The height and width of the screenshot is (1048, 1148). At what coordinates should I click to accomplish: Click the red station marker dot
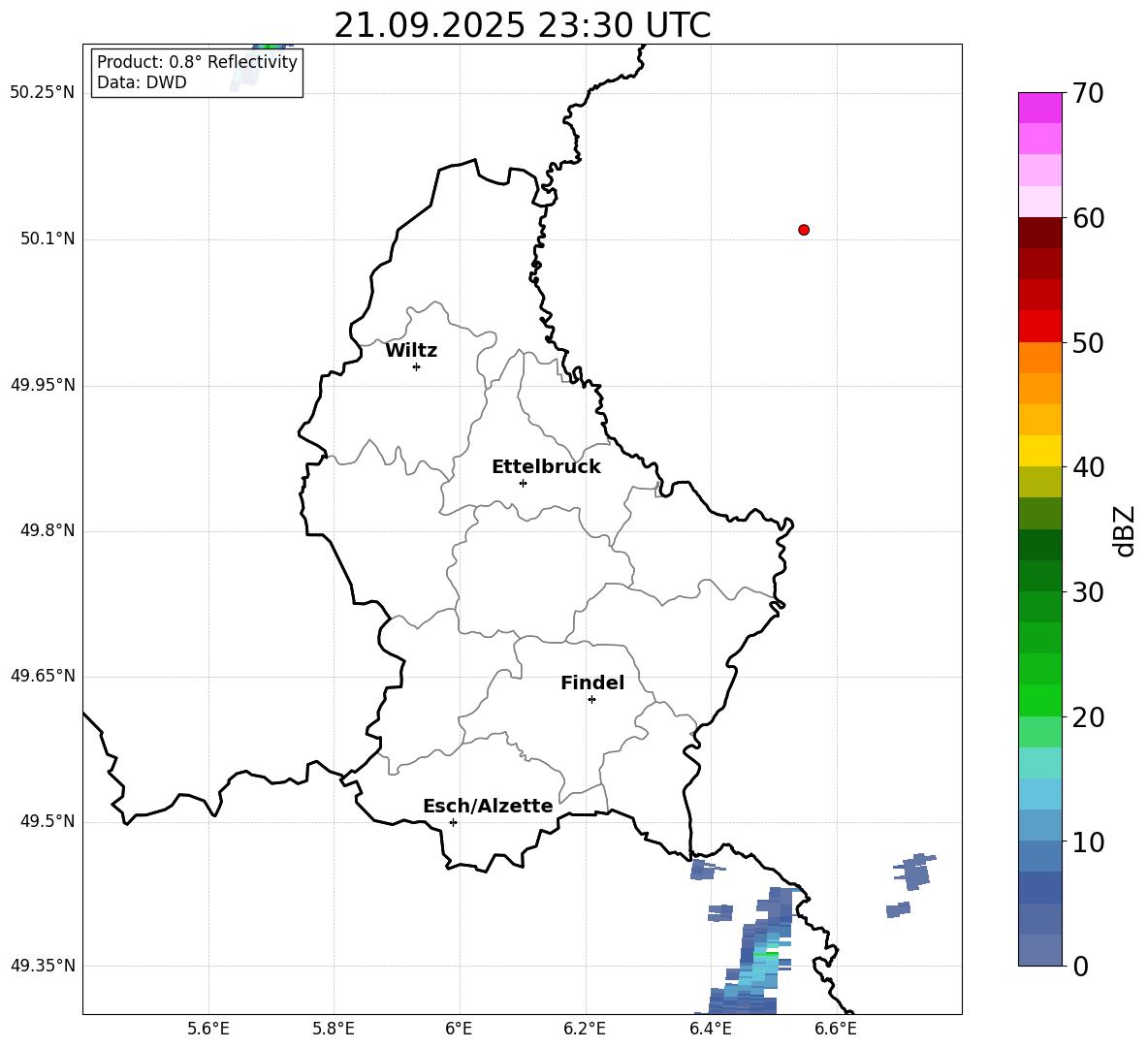pyautogui.click(x=804, y=230)
